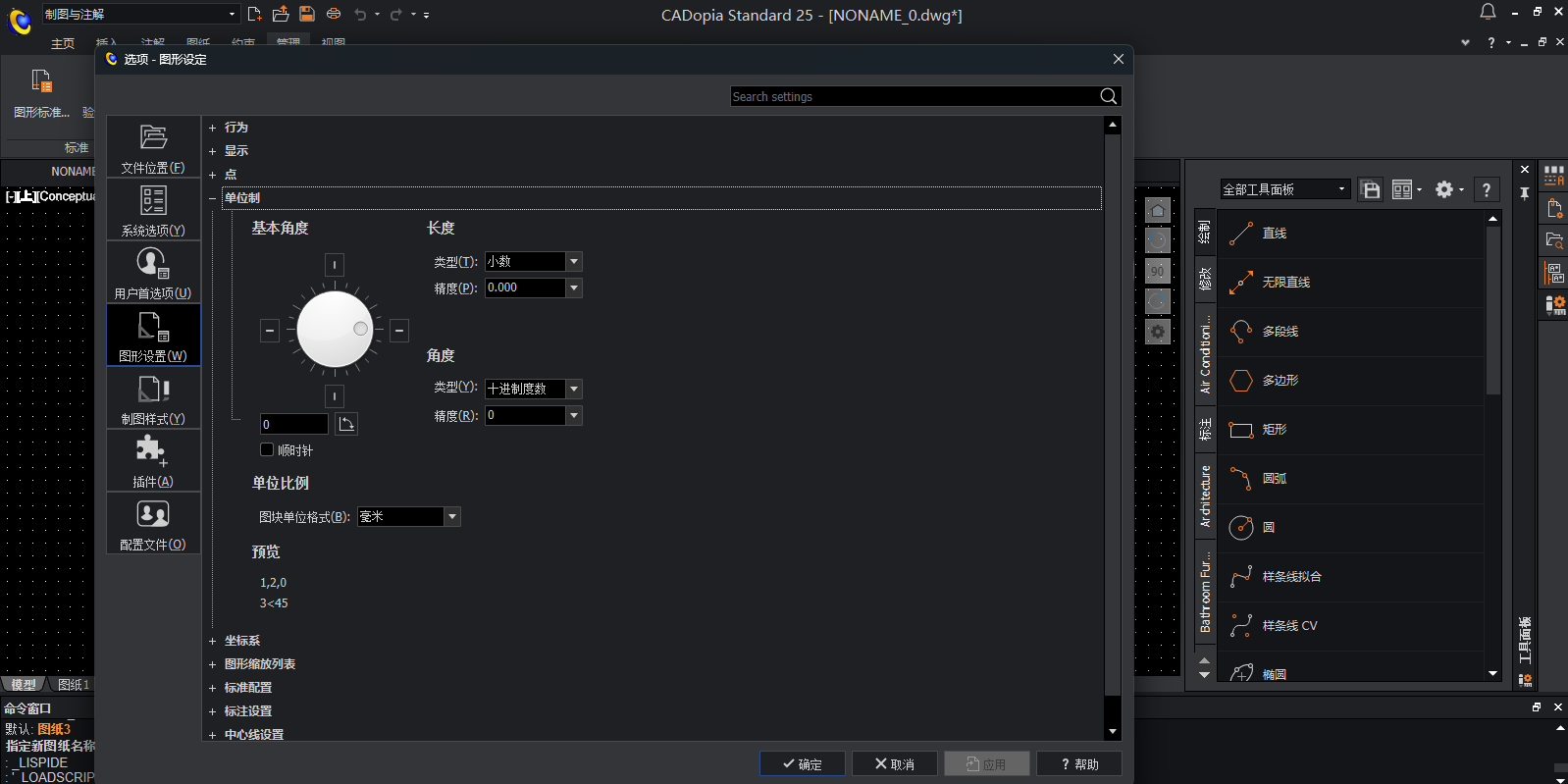The image size is (1568, 784).
Task: Open the Home (主页) ribbon tab
Action: [63, 43]
